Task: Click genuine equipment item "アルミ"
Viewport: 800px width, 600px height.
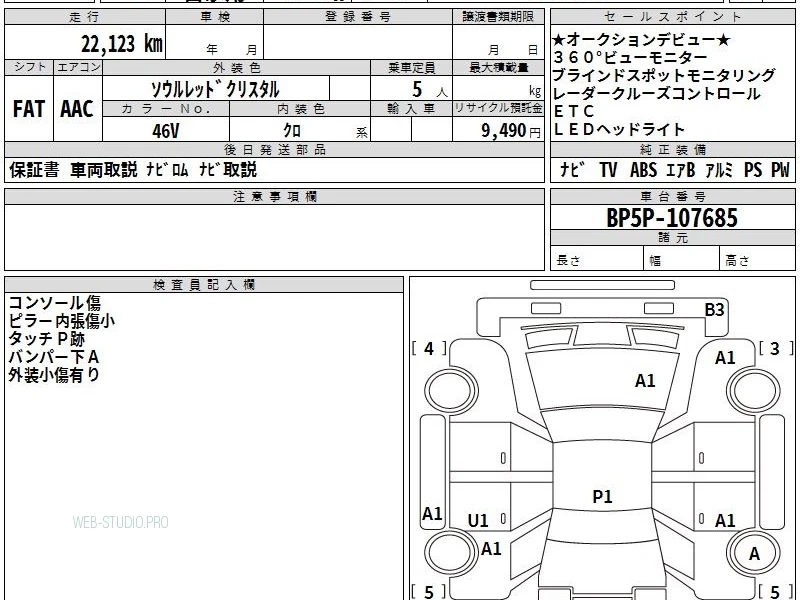Action: 719,170
